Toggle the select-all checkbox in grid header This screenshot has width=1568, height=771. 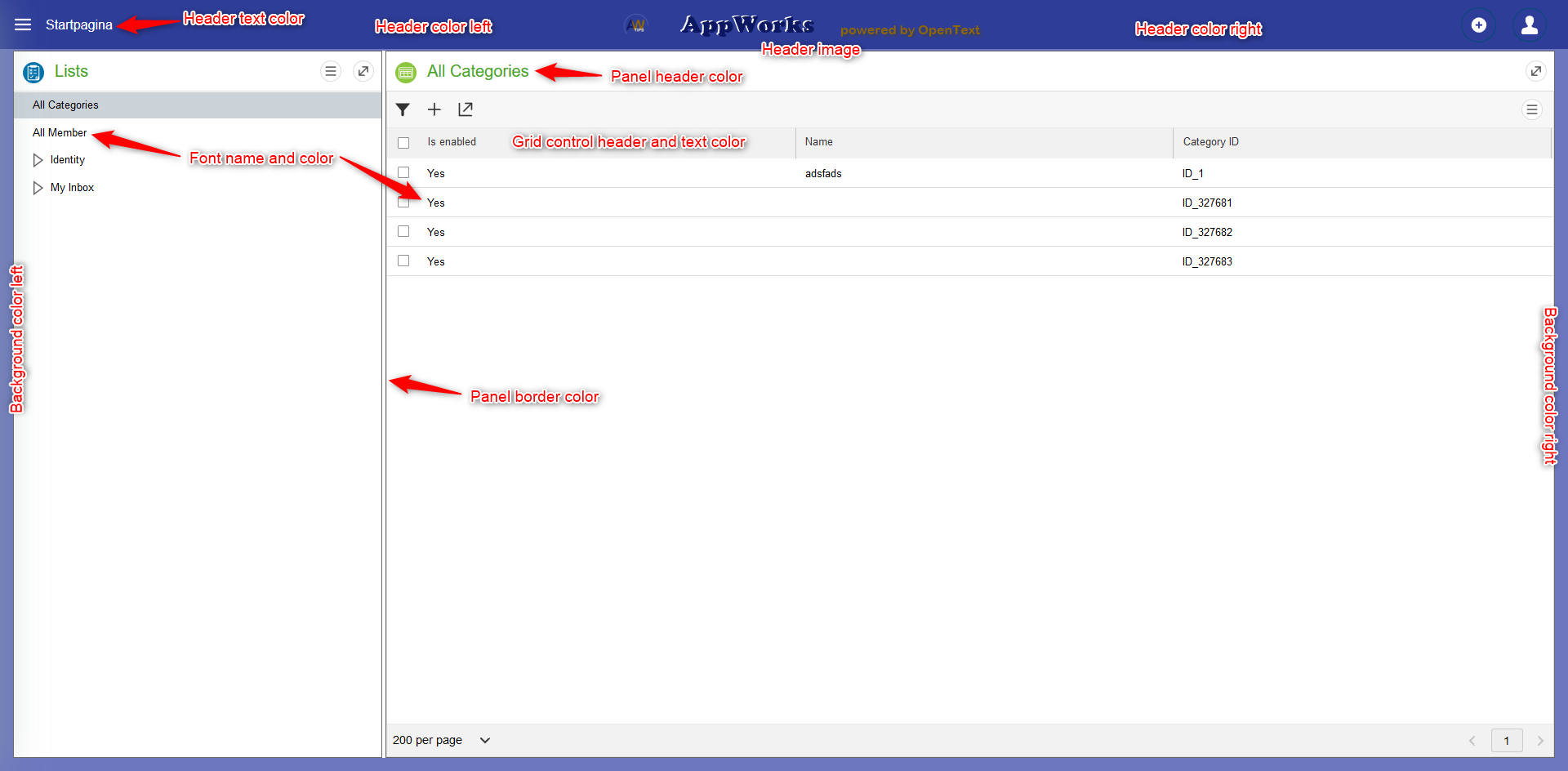pos(403,143)
